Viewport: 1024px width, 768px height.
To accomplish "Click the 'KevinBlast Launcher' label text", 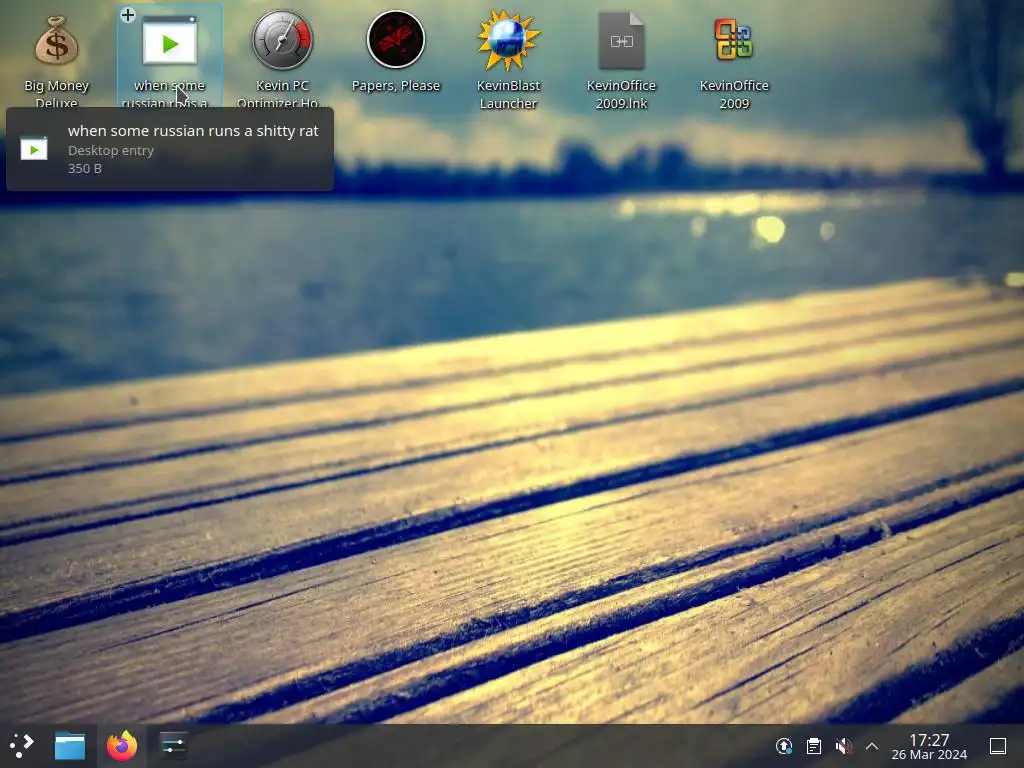I will pos(508,94).
